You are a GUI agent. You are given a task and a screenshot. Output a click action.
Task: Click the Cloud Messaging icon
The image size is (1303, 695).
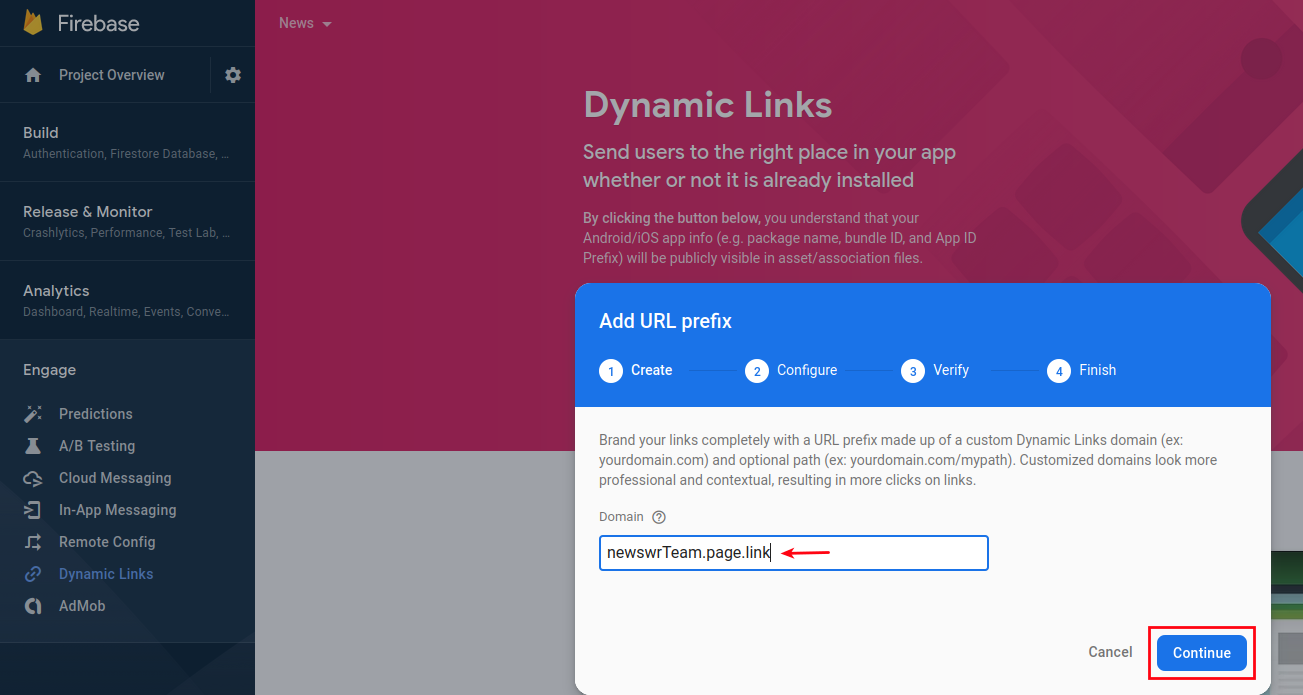pyautogui.click(x=33, y=478)
